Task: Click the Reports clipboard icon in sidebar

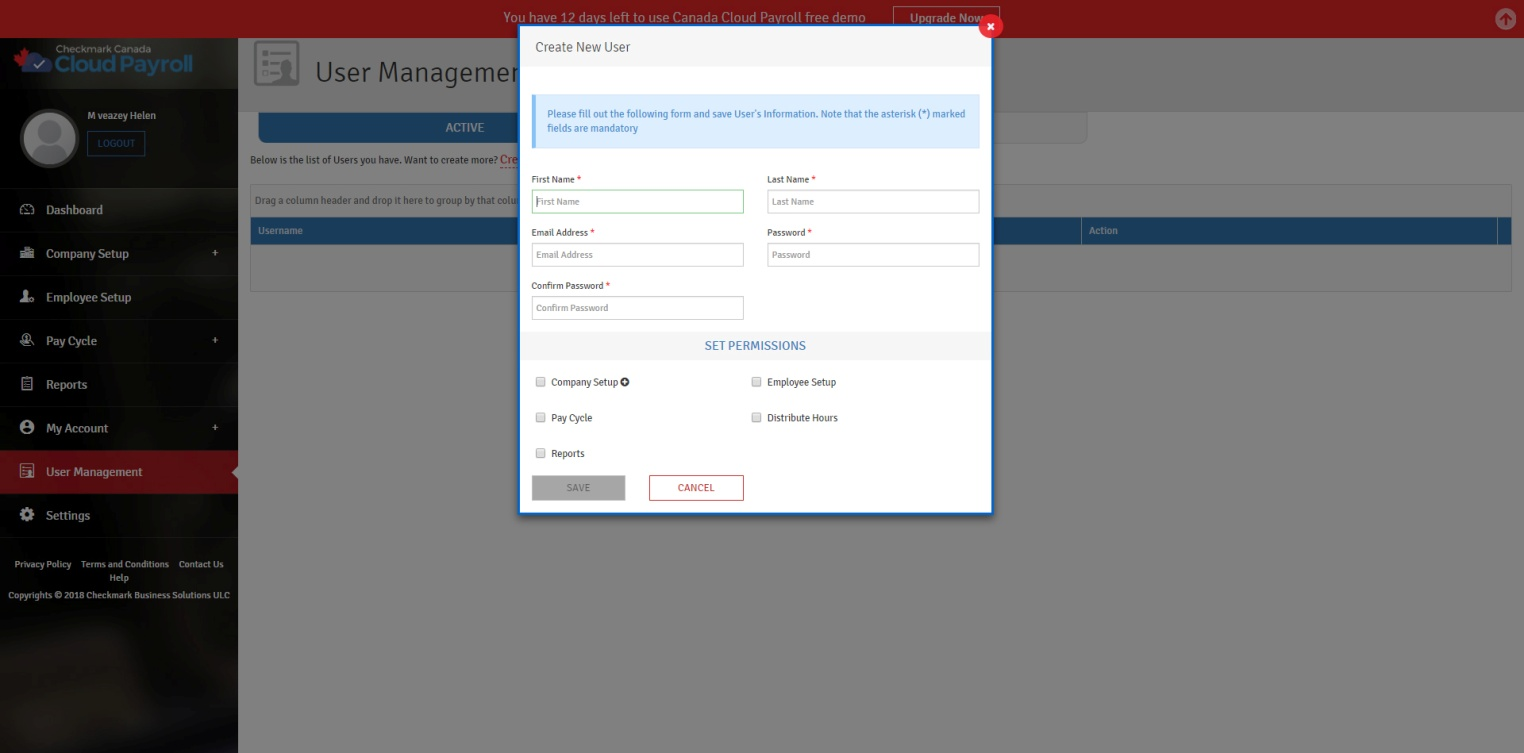Action: click(27, 384)
